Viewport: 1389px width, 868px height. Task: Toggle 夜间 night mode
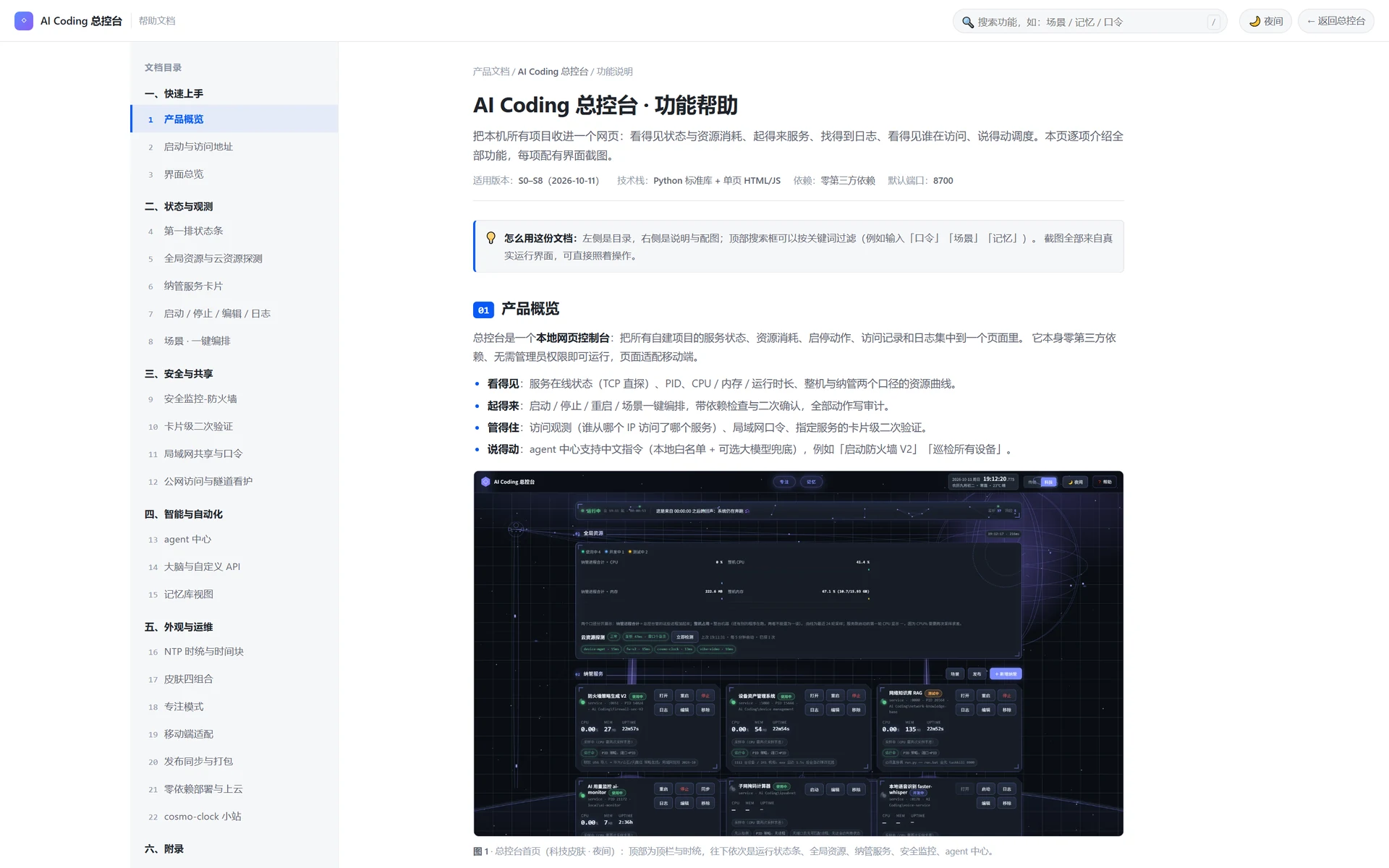tap(1265, 21)
